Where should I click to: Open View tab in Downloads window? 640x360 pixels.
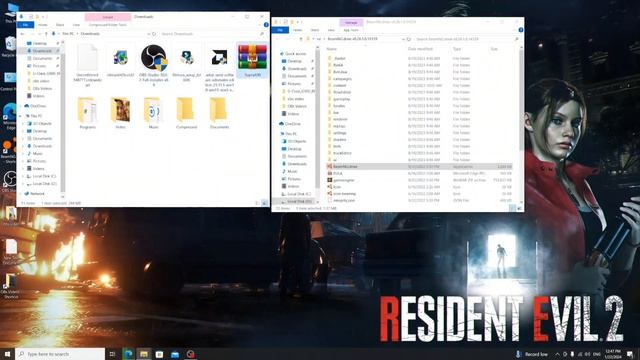pos(76,25)
